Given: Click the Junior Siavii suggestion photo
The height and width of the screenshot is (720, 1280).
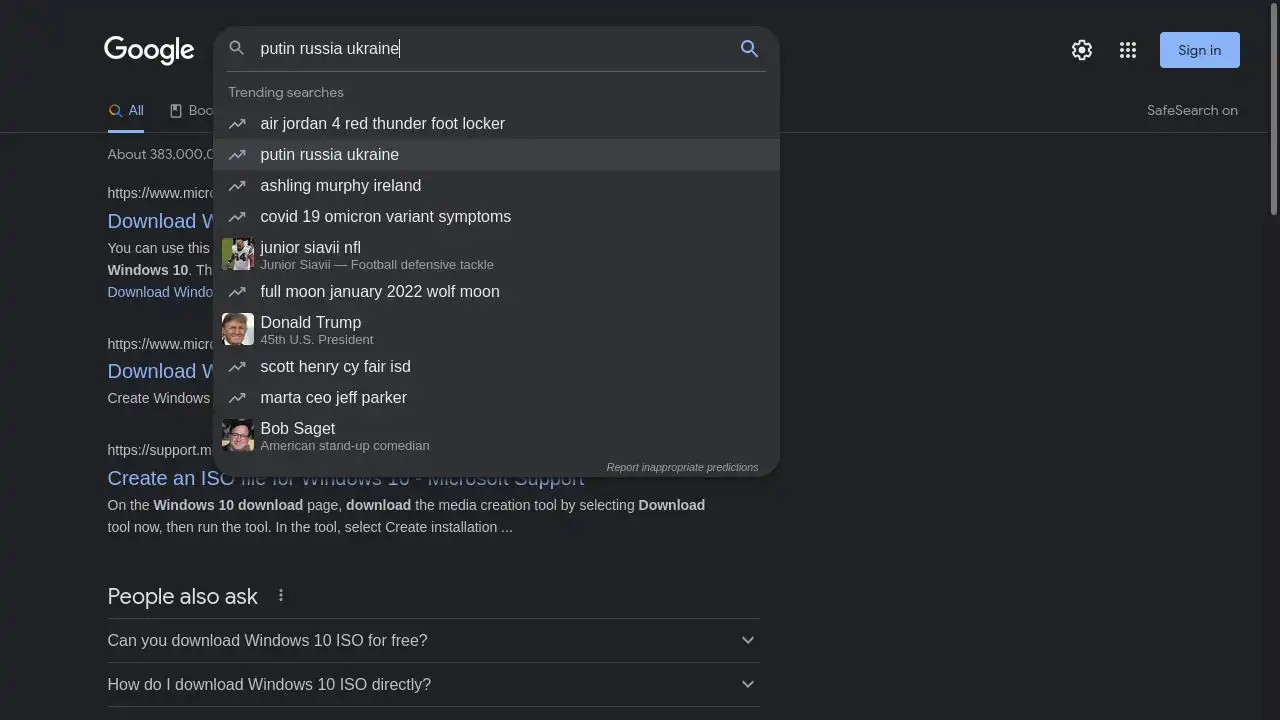Looking at the screenshot, I should tap(238, 254).
